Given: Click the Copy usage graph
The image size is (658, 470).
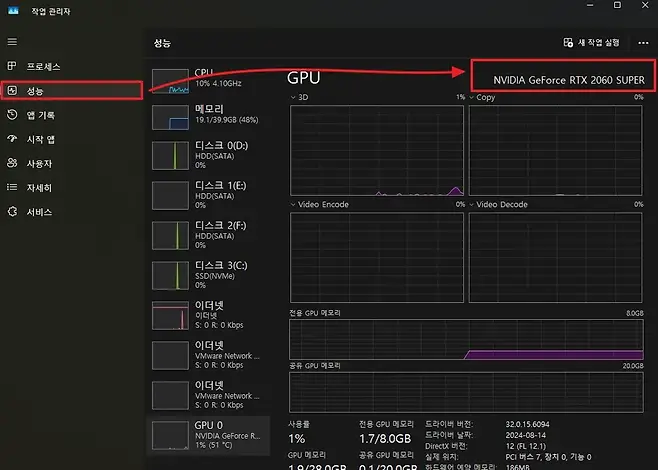Looking at the screenshot, I should [555, 151].
